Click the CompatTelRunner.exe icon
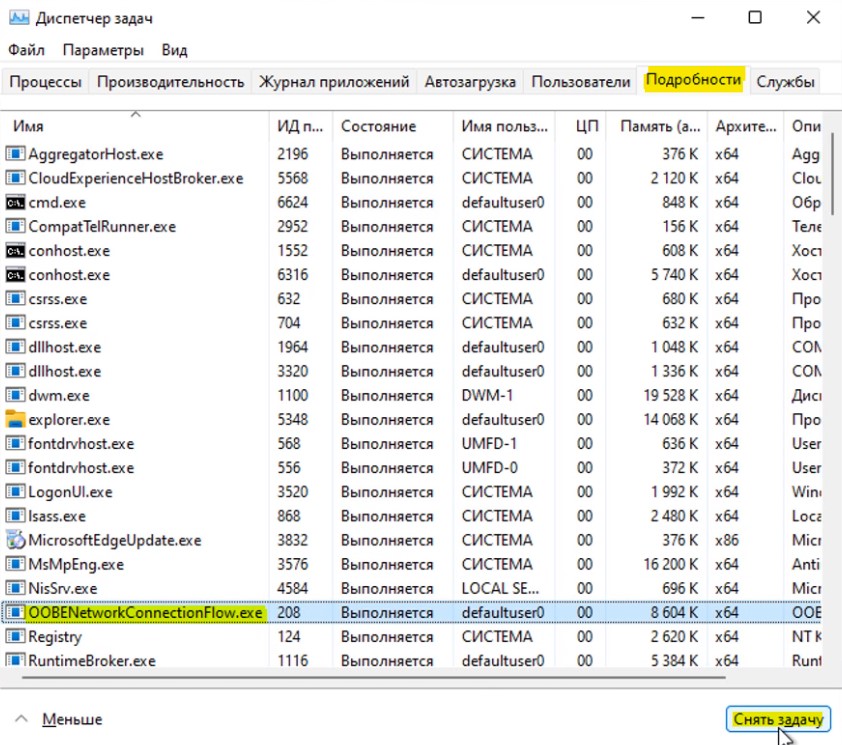Image resolution: width=842 pixels, height=745 pixels. (x=15, y=226)
